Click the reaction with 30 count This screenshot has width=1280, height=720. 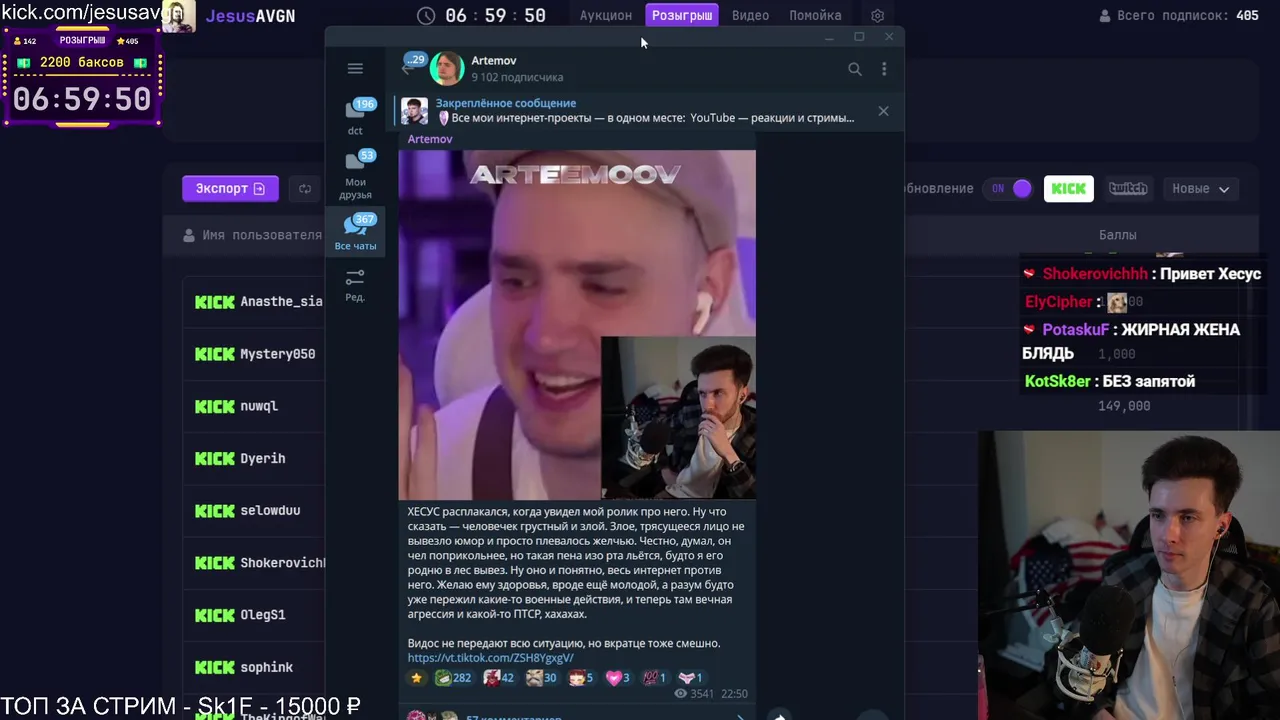[542, 678]
